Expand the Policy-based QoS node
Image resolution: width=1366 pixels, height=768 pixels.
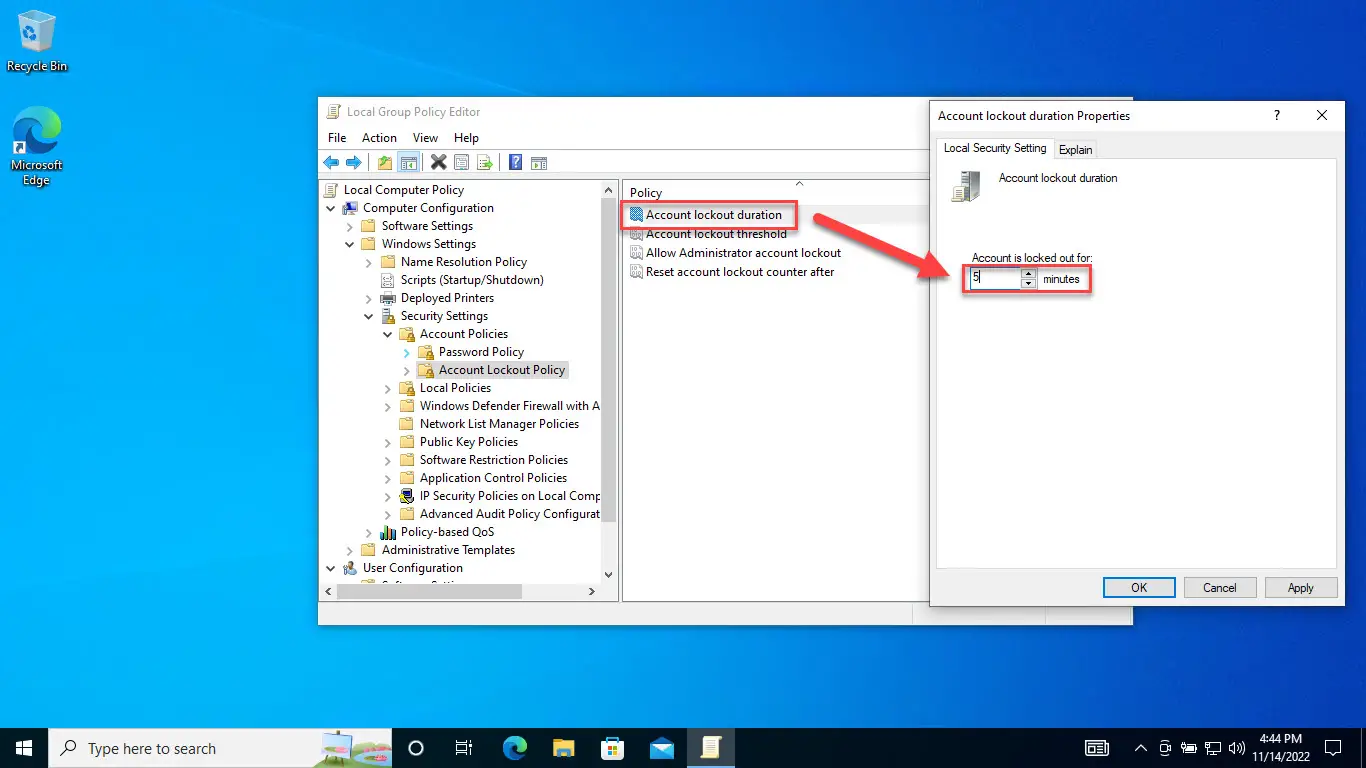coord(369,532)
